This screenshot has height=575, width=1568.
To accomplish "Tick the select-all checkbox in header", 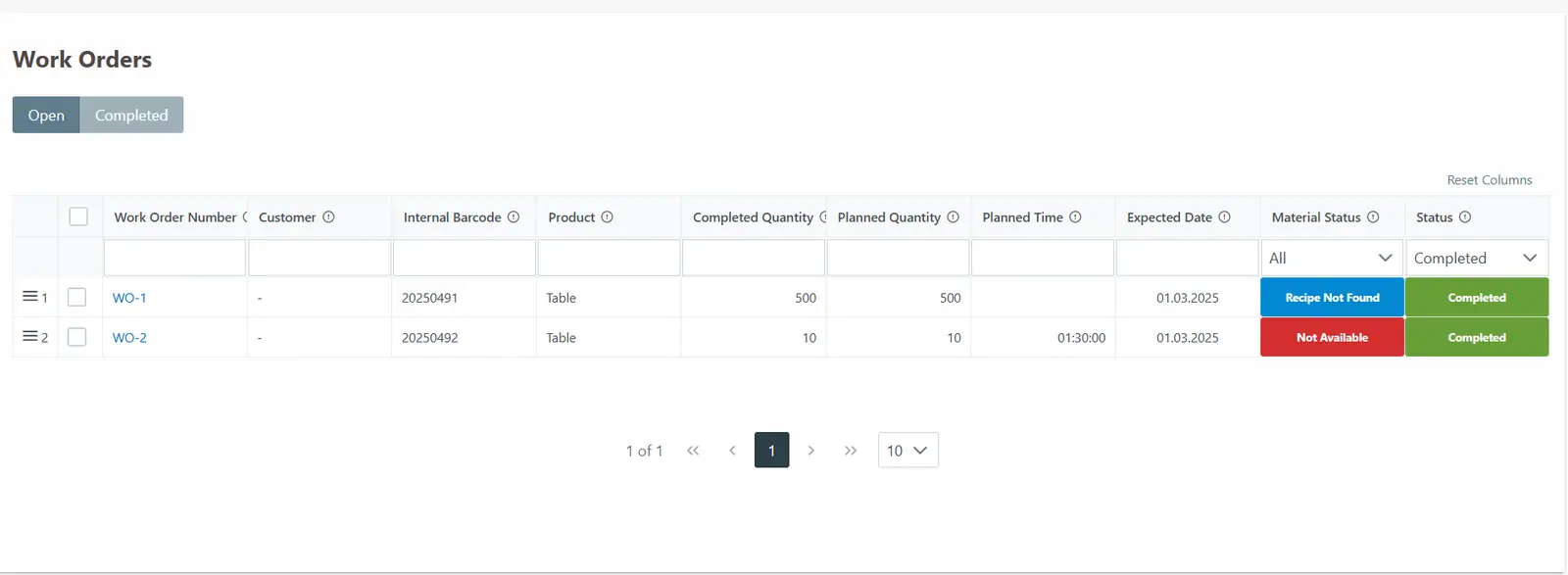I will 78,216.
